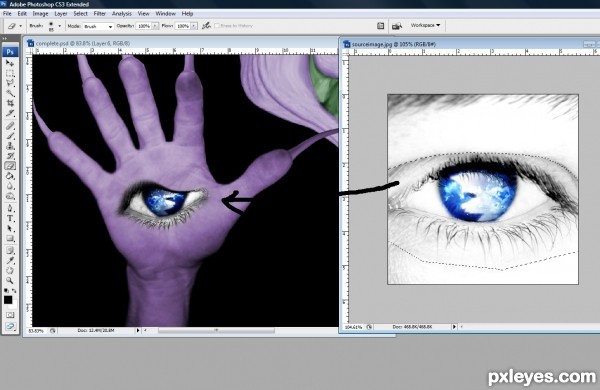
Task: Swap foreground and background colors
Action: pyautogui.click(x=14, y=291)
